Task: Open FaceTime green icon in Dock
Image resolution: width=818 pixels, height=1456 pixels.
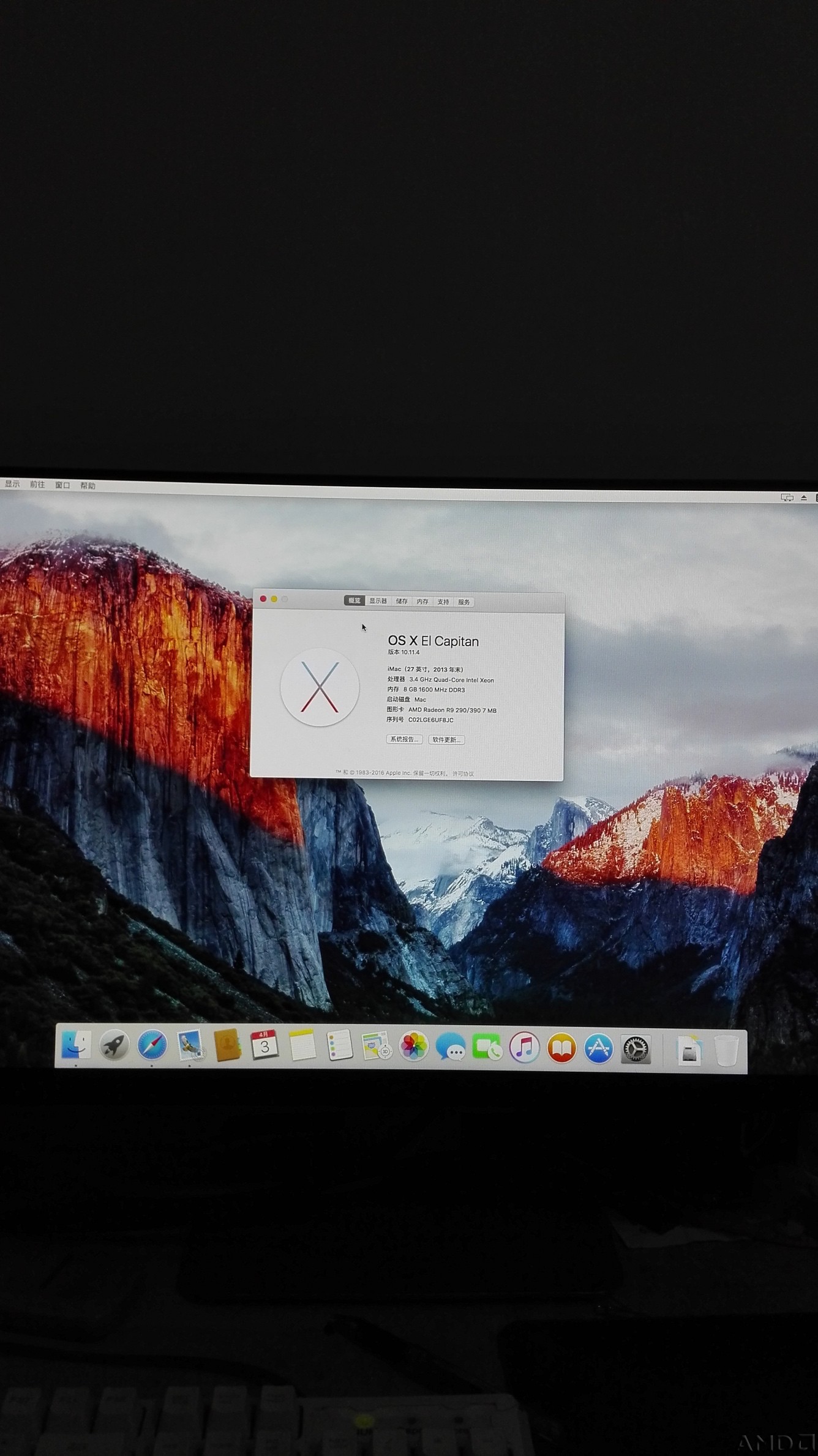Action: coord(487,1047)
